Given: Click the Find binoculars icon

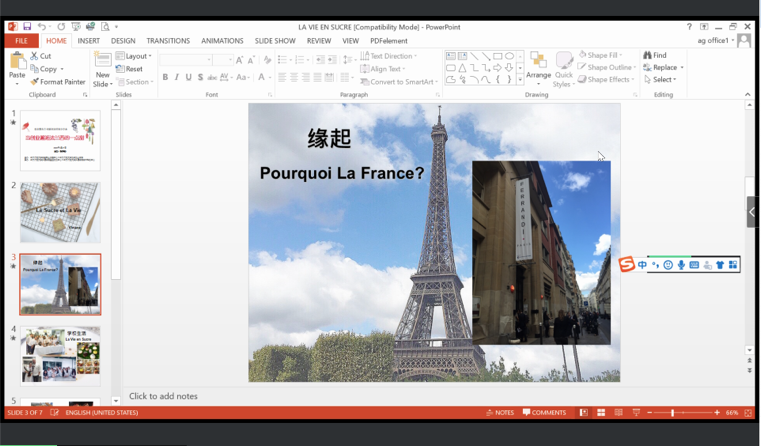Looking at the screenshot, I should [x=648, y=56].
